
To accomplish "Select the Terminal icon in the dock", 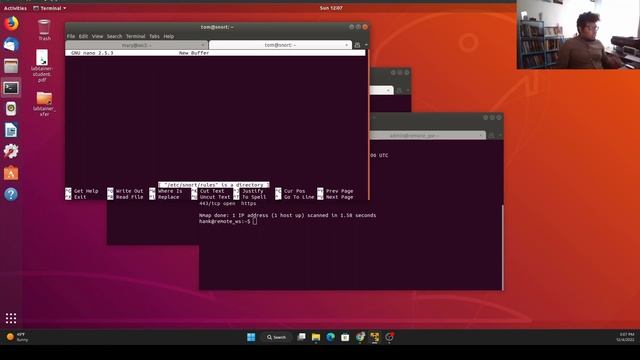I will click(11, 88).
